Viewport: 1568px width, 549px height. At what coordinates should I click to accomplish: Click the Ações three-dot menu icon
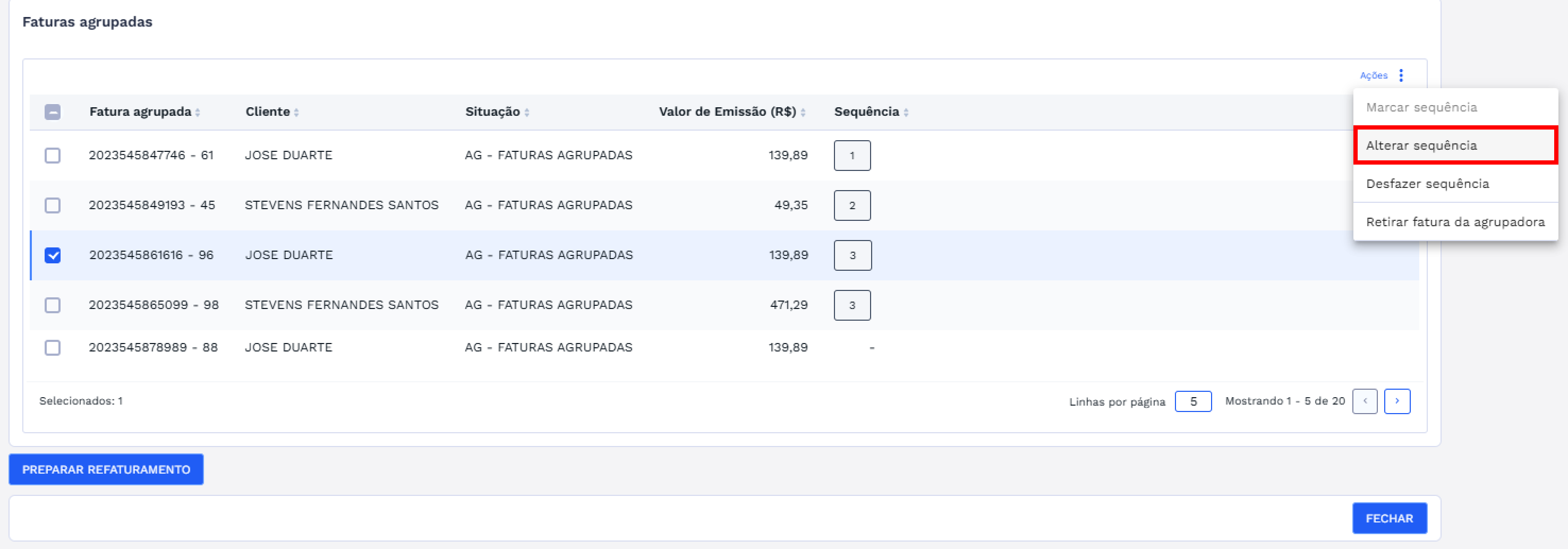tap(1401, 75)
